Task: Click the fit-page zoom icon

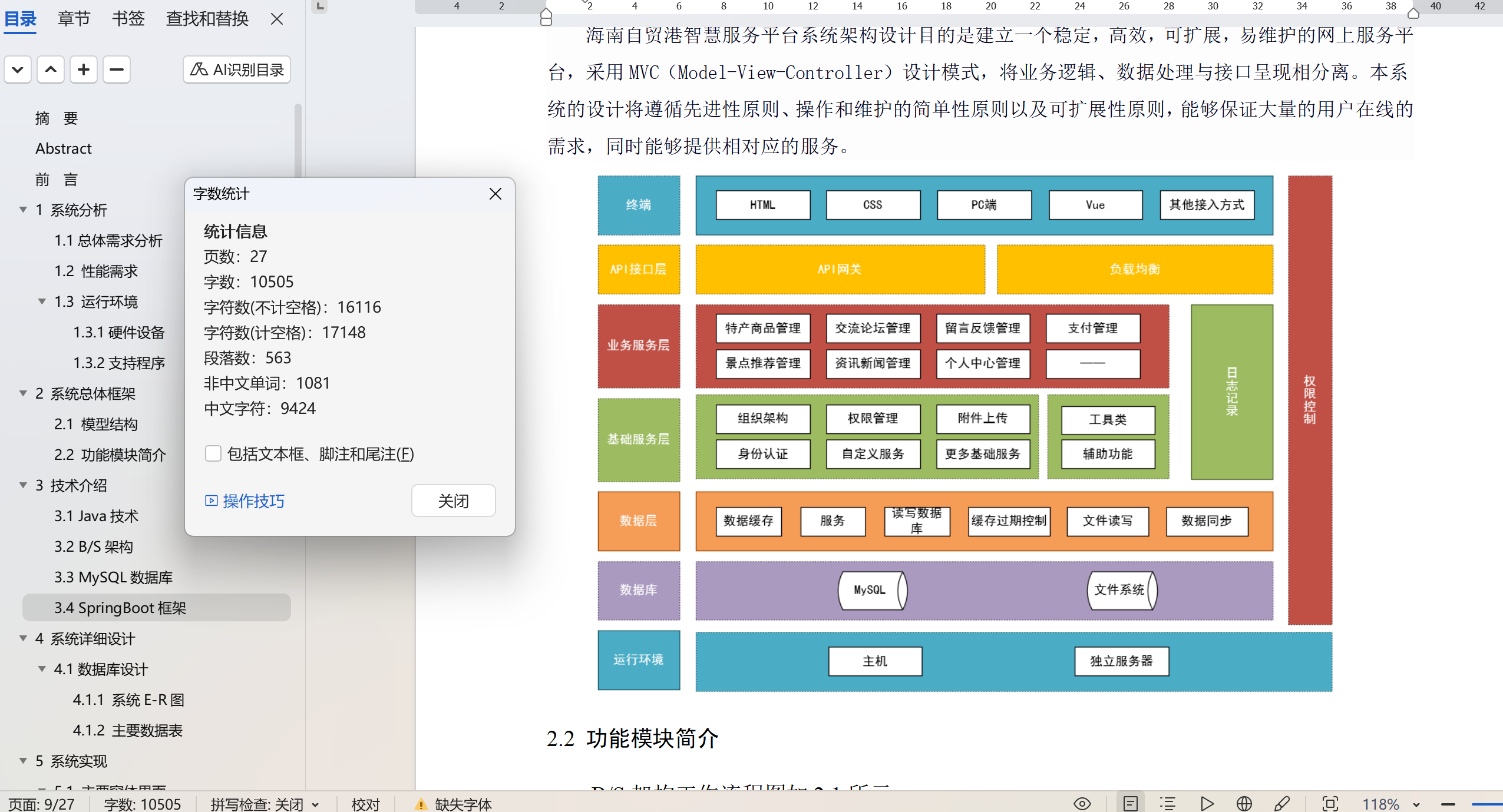Action: (1330, 804)
